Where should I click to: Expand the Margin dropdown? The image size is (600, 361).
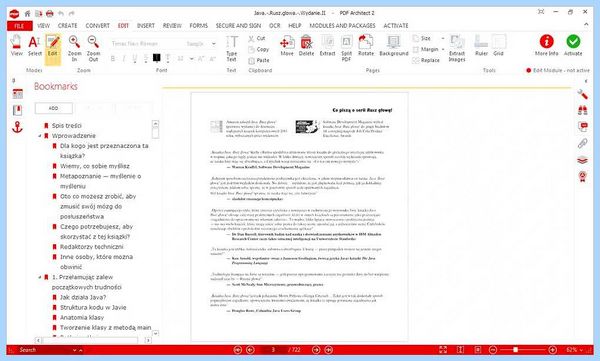click(443, 49)
